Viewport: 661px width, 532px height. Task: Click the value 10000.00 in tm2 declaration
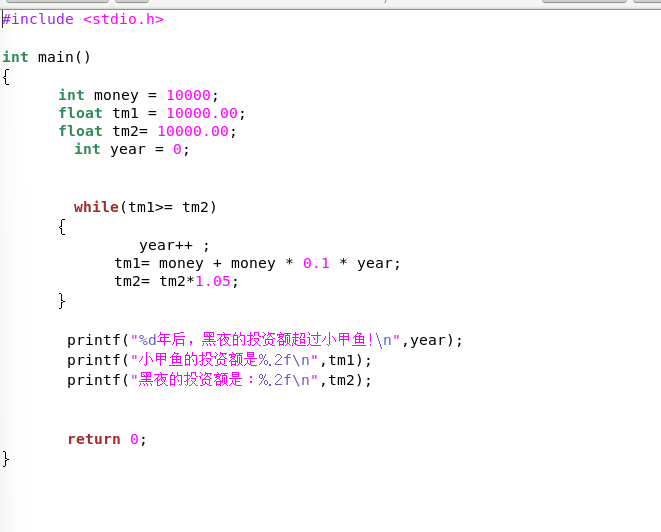pyautogui.click(x=193, y=131)
